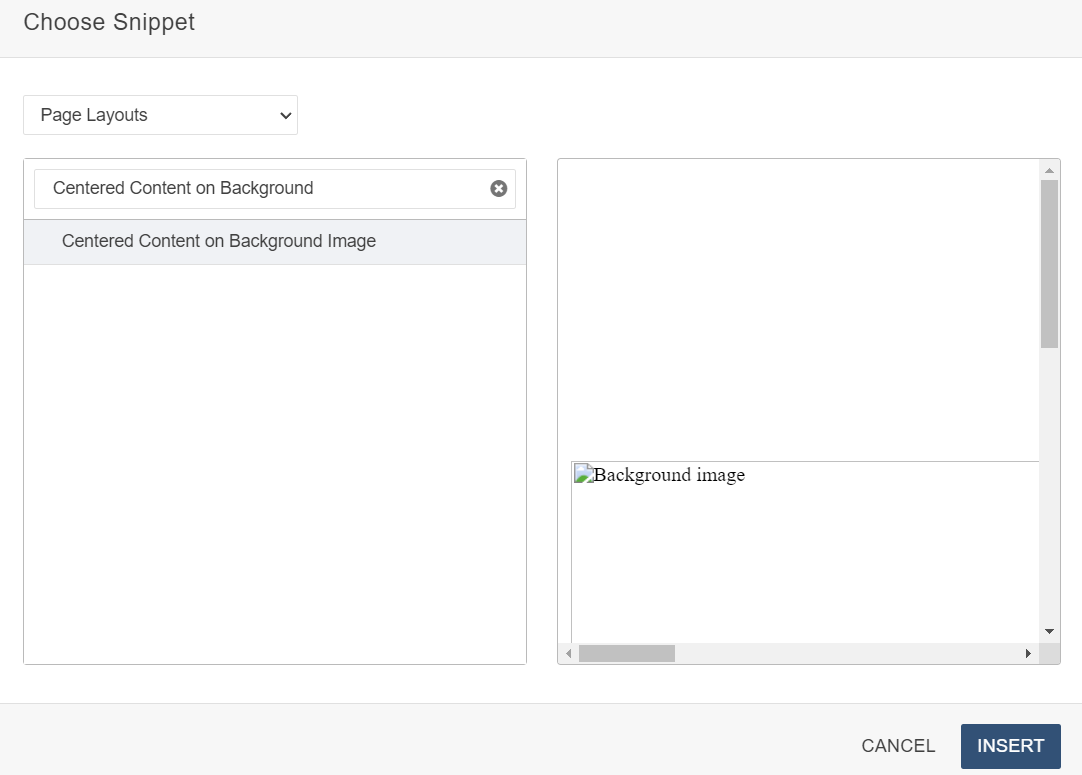Select the category combo box showing Page Layouts
This screenshot has height=775, width=1082.
tap(160, 114)
